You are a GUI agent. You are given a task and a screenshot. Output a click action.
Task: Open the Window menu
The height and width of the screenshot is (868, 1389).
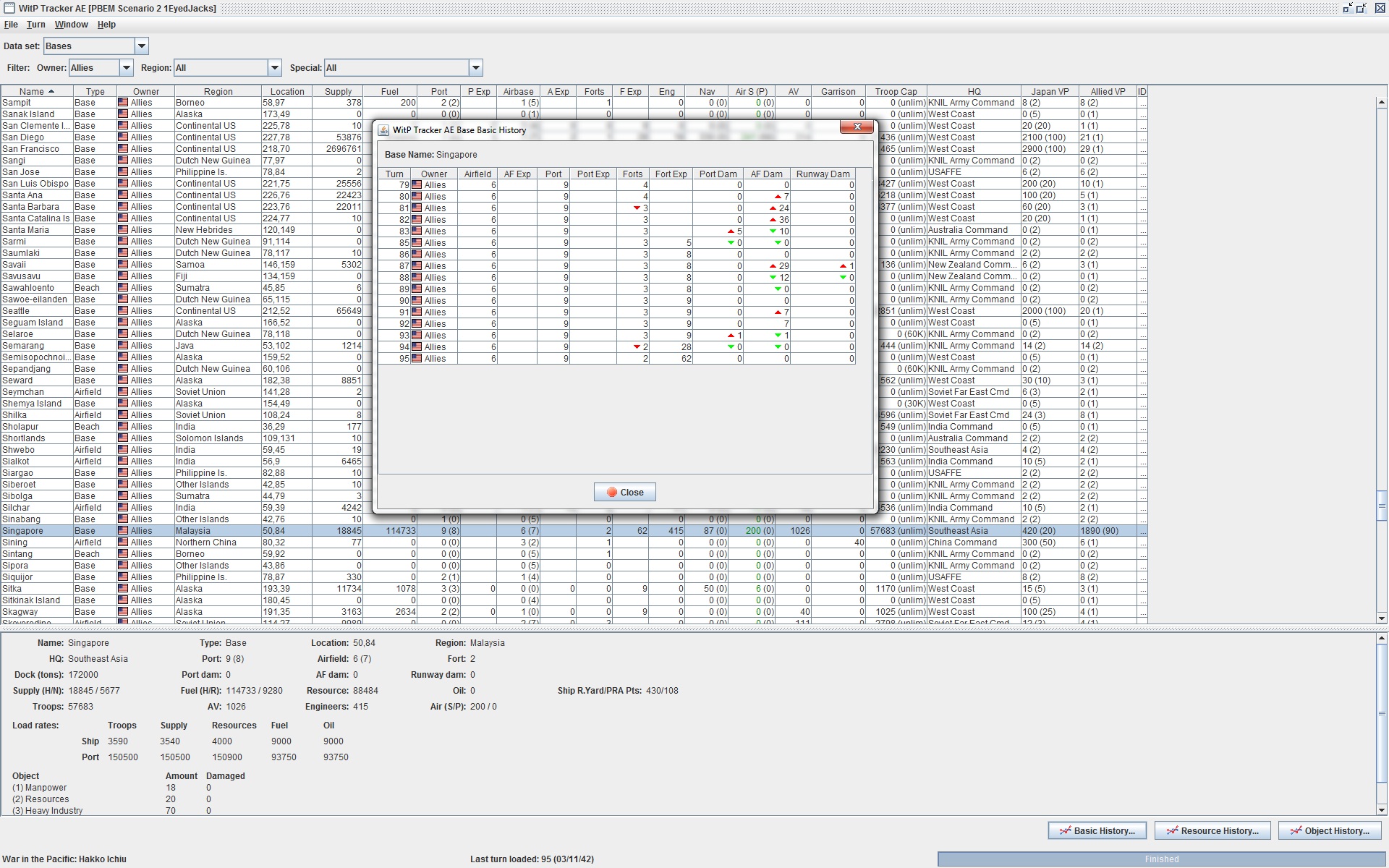[71, 25]
